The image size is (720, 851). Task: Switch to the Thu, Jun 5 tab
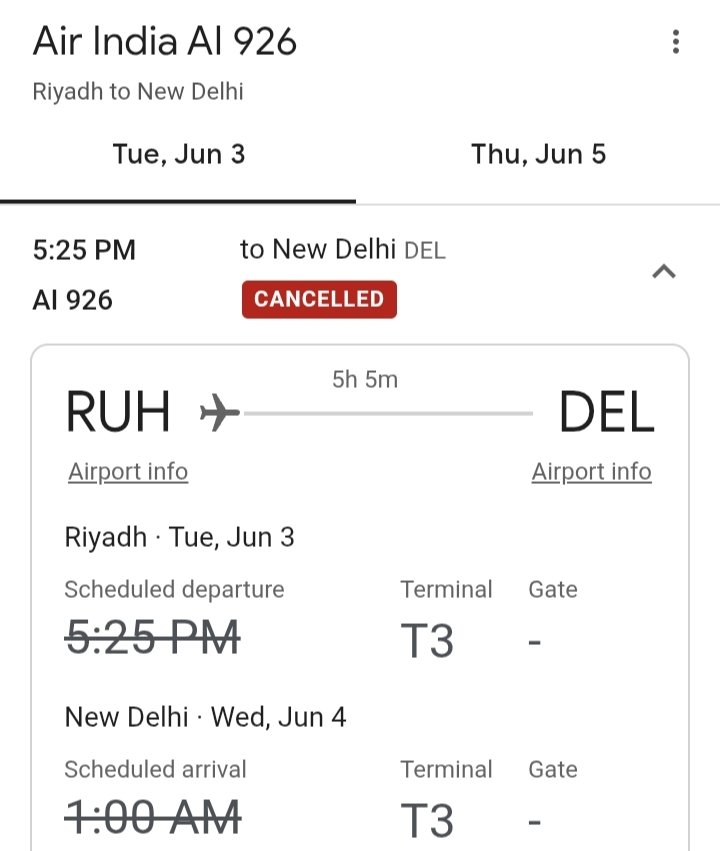[x=538, y=155]
